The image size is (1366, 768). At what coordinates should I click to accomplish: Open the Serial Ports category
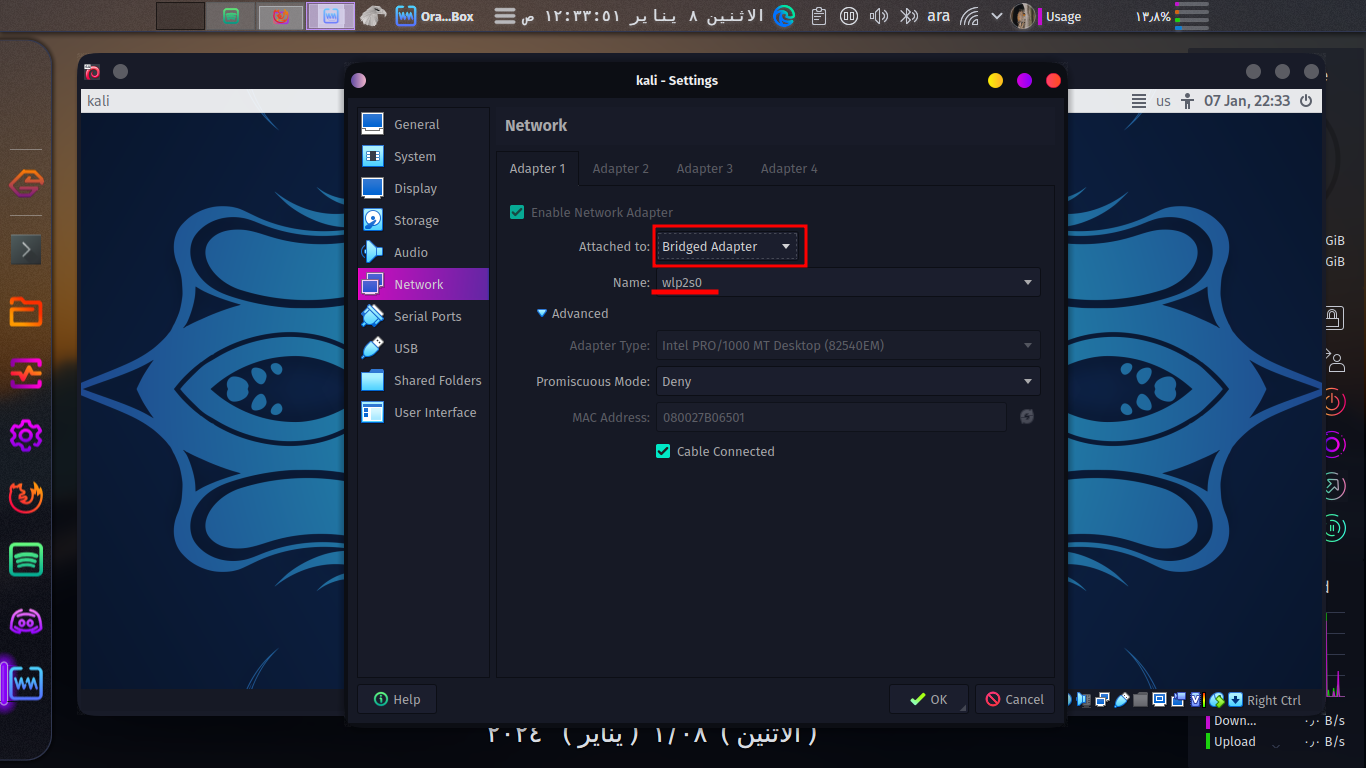[423, 316]
